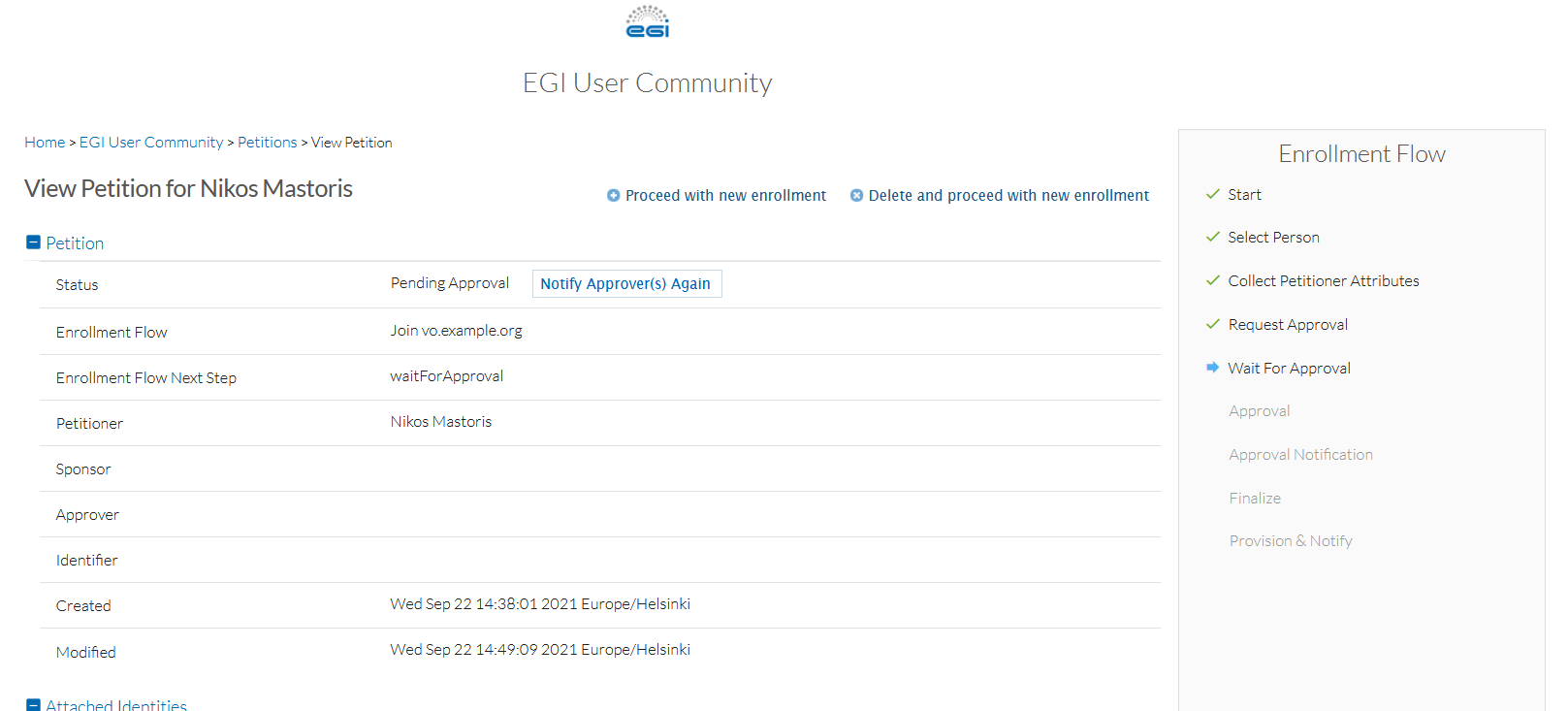Click the EGI logo at top
Image resolution: width=1568 pixels, height=711 pixels.
(x=648, y=22)
